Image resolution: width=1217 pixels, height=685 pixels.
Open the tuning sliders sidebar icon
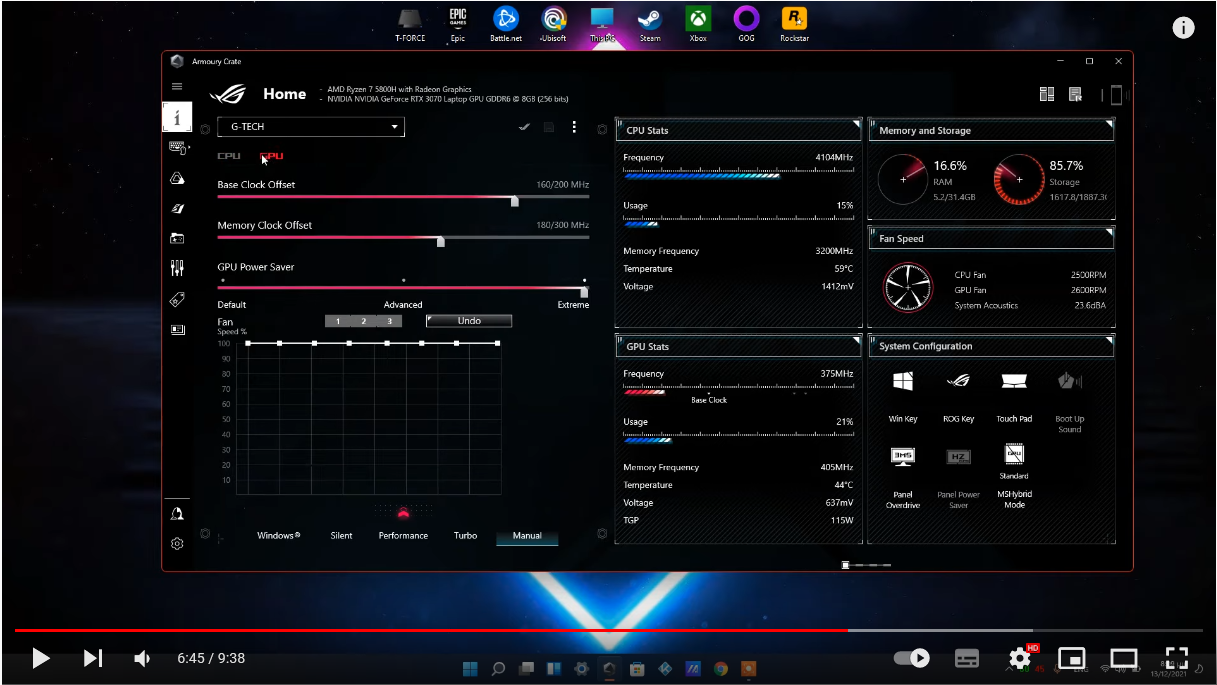pyautogui.click(x=177, y=268)
